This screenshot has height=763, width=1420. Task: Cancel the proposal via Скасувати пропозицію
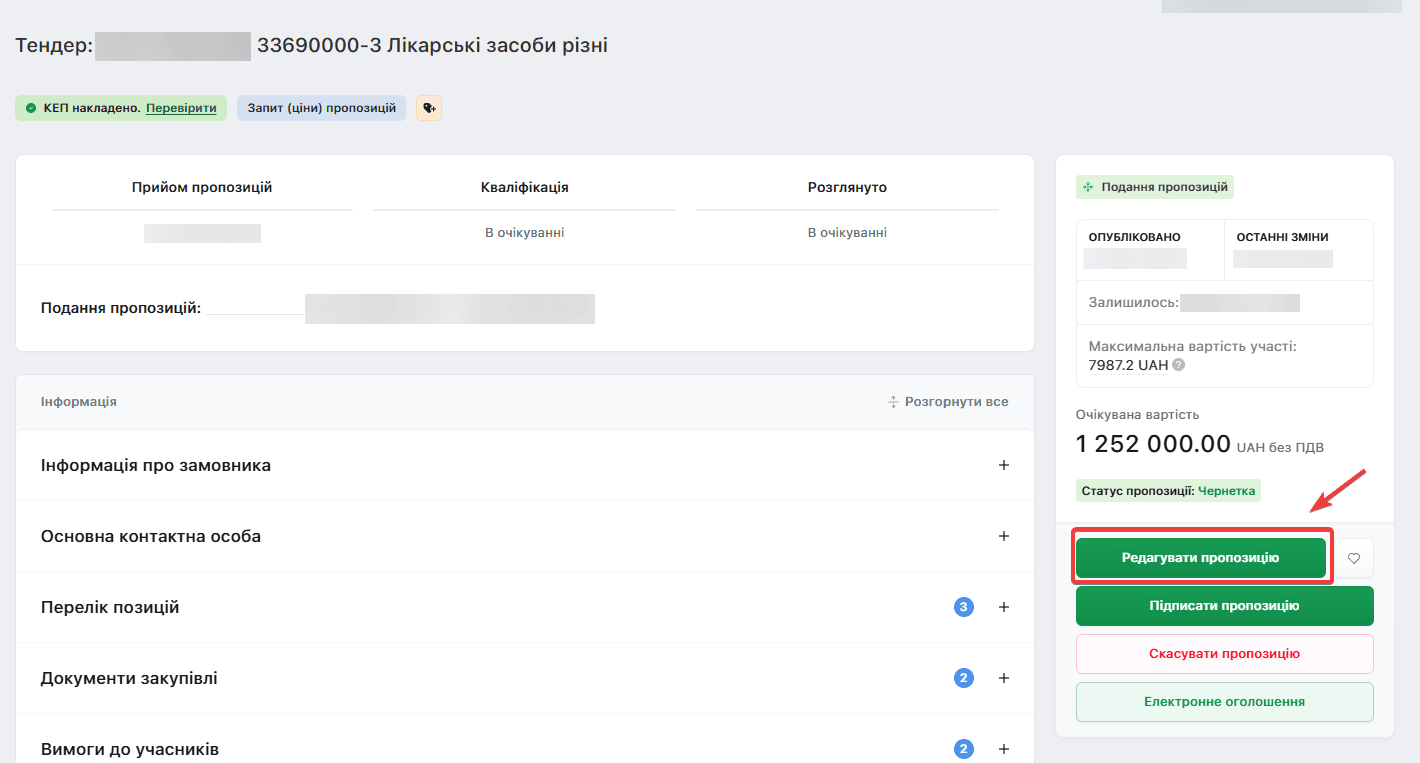point(1224,654)
